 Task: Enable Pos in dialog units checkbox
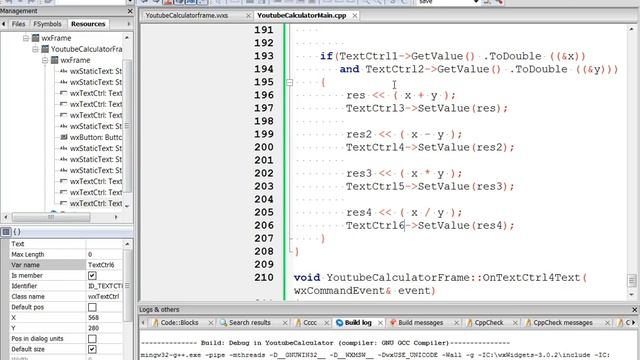click(92, 339)
